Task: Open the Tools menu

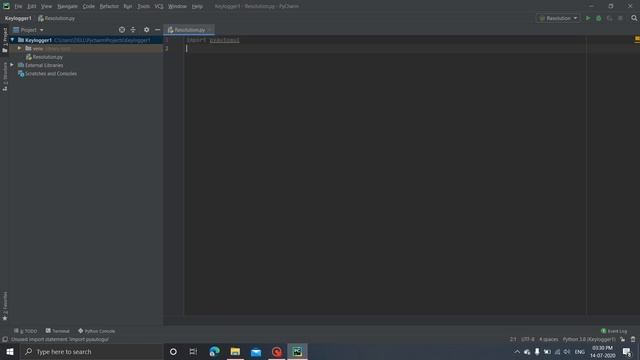Action: pos(143,7)
